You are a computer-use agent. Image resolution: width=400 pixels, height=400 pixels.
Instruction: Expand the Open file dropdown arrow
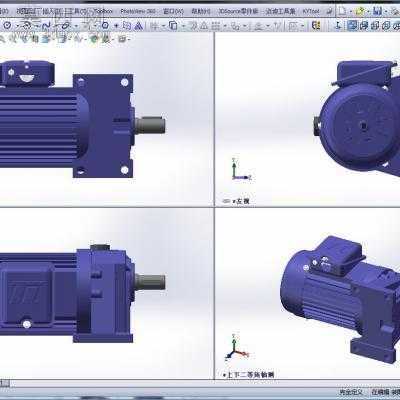click(368, 11)
